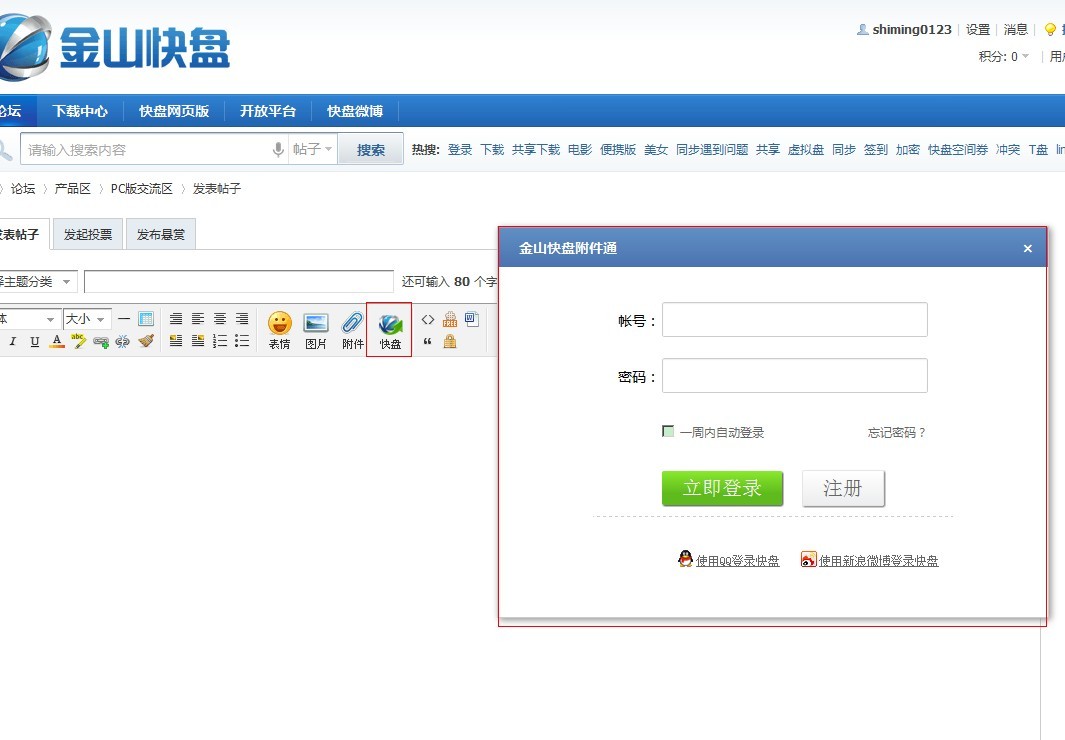The width and height of the screenshot is (1065, 740).
Task: Open the 忘记密码 forgot password link
Action: (x=895, y=432)
